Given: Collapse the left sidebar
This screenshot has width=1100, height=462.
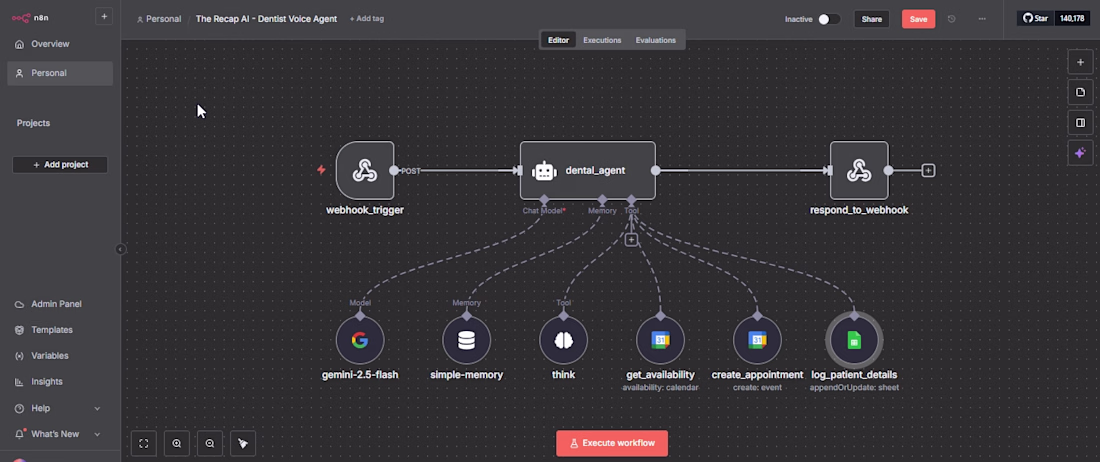Looking at the screenshot, I should [121, 249].
